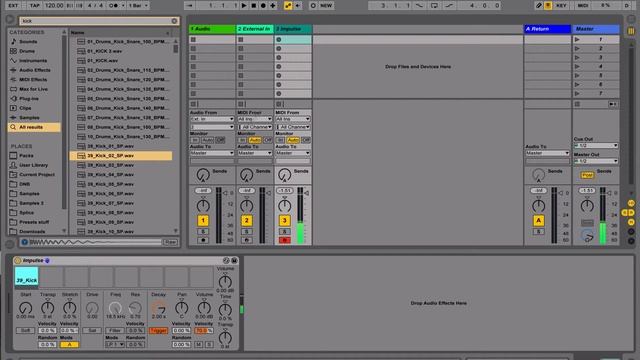Screen dimensions: 640x360
Task: Click the transport Play button
Action: [x=244, y=6]
